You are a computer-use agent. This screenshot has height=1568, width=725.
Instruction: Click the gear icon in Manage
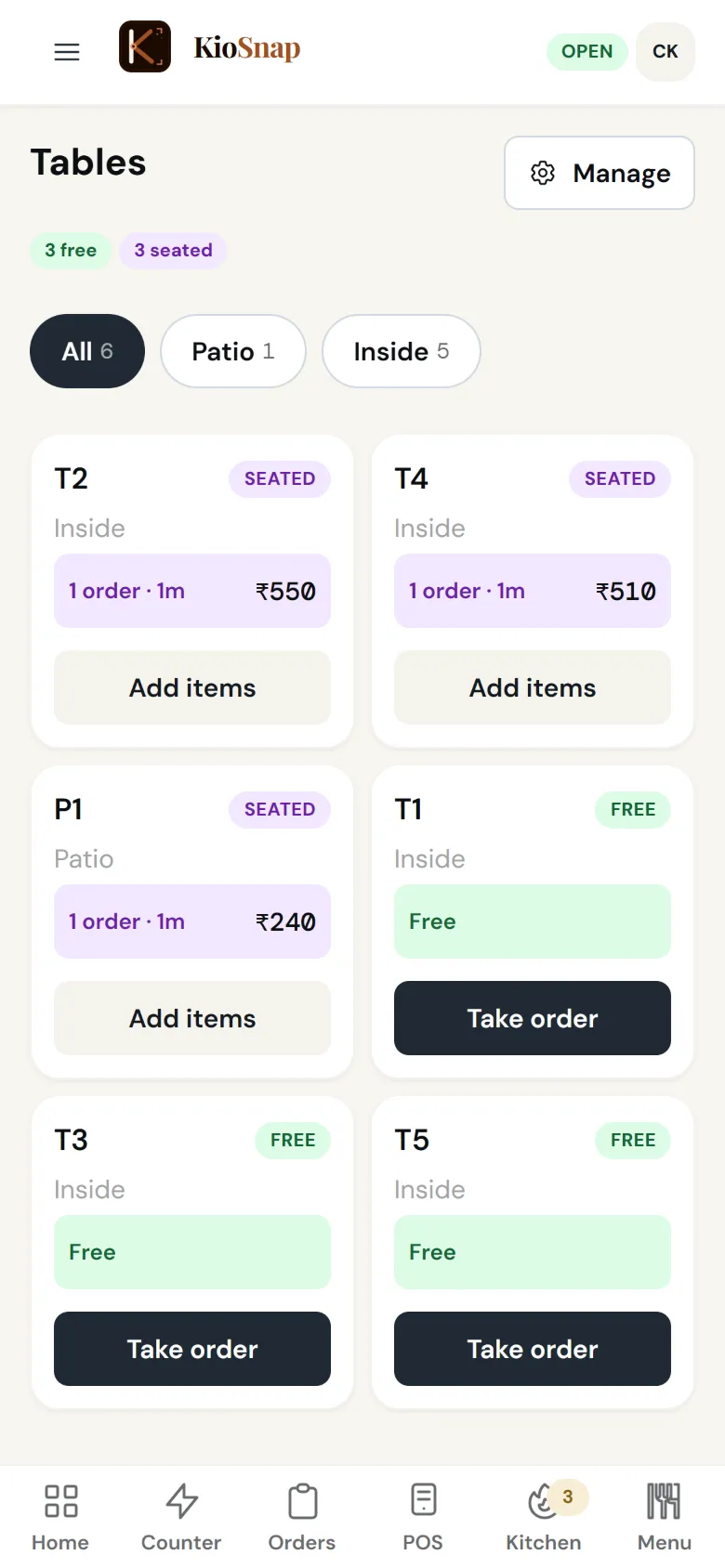click(x=543, y=173)
